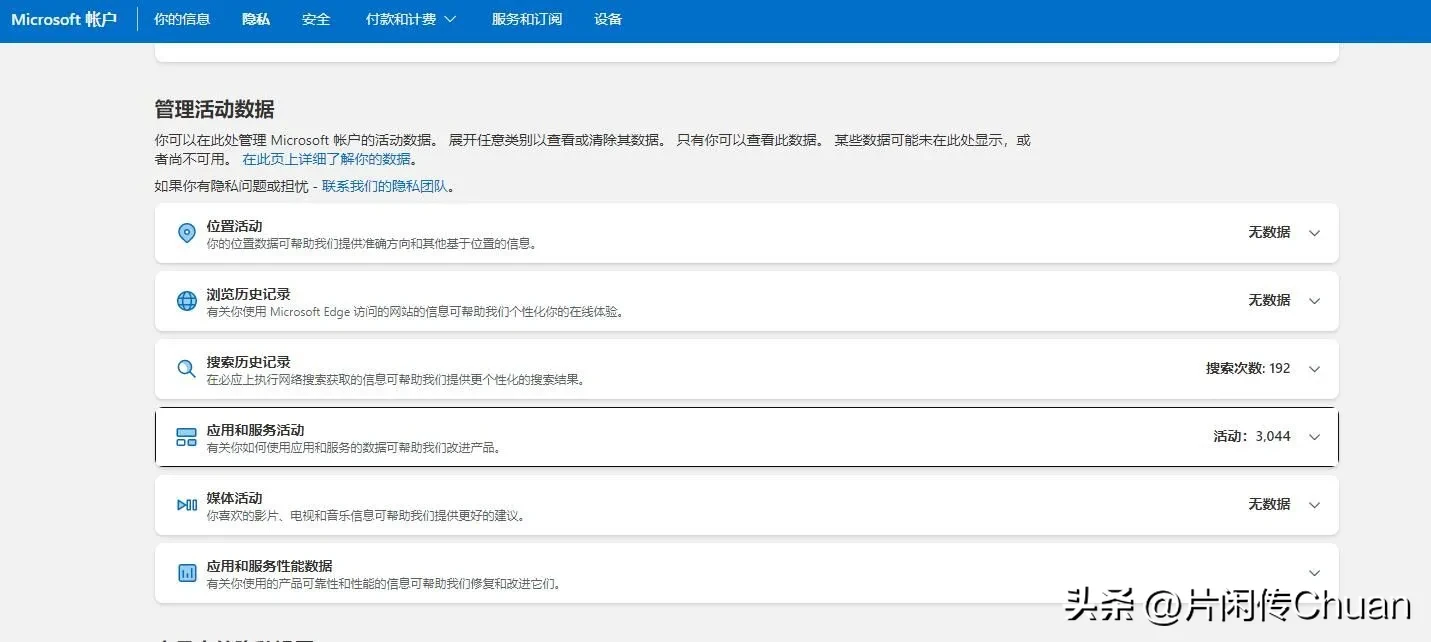Click 无数据 in the 媒体活动 row
The width and height of the screenshot is (1431, 642).
(x=1269, y=504)
